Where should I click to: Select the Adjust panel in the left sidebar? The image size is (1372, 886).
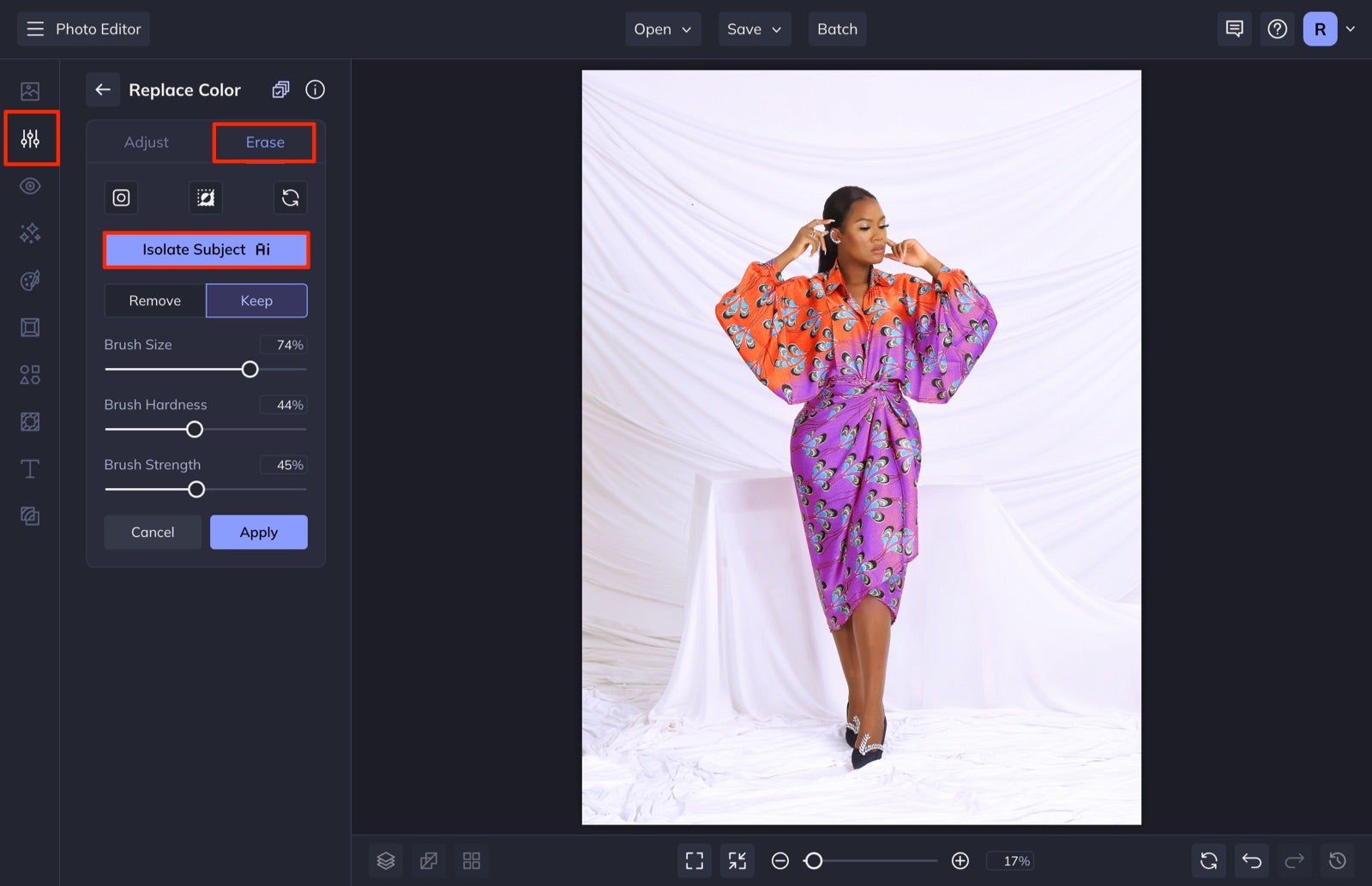click(x=31, y=137)
